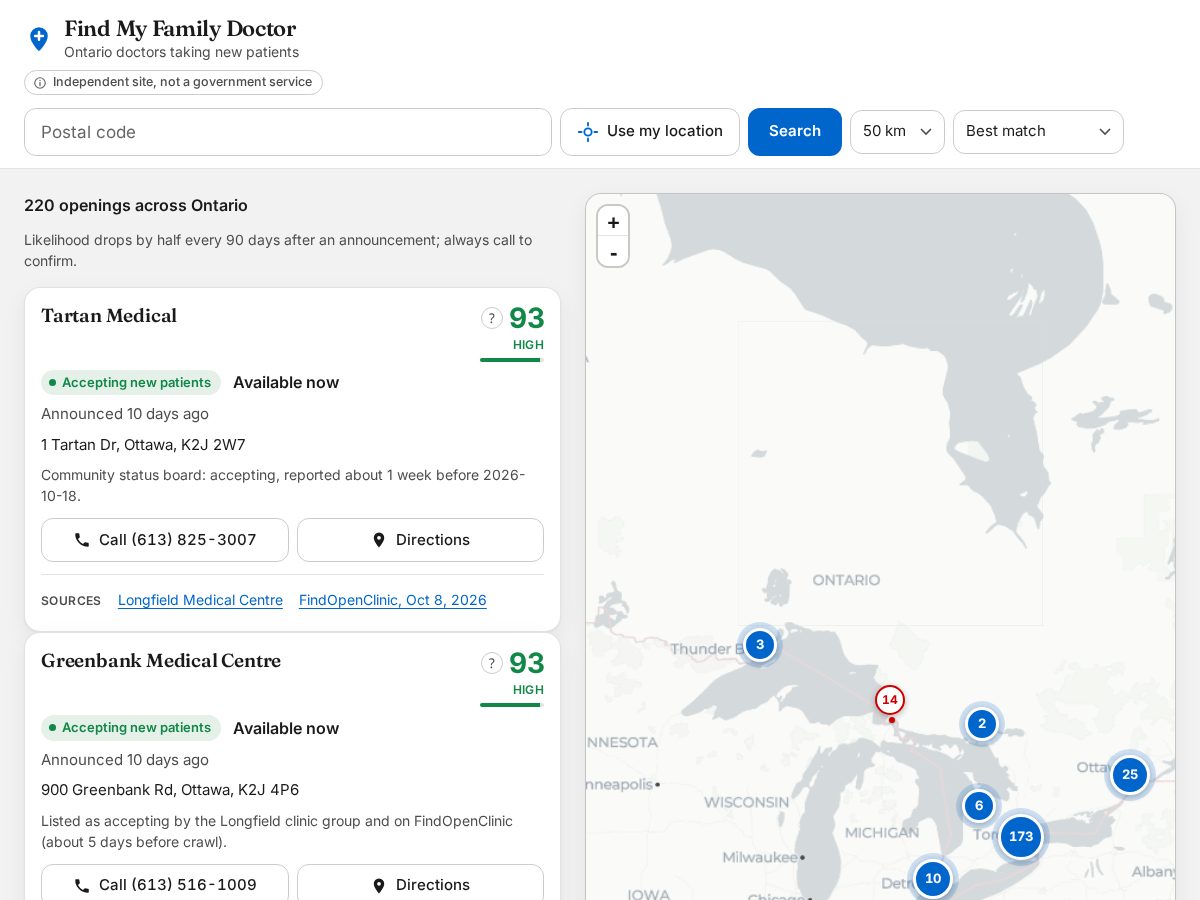Screen dimensions: 1200x900
Task: Click the Use my location button
Action: [x=650, y=132]
